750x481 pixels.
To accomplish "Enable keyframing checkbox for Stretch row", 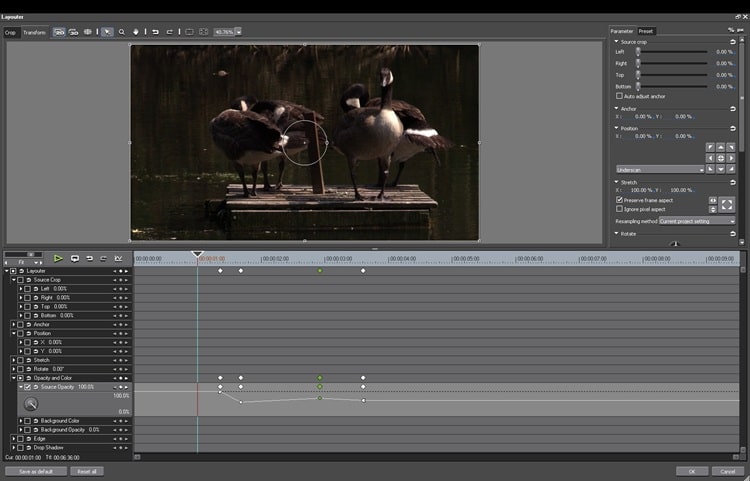I will coord(21,360).
